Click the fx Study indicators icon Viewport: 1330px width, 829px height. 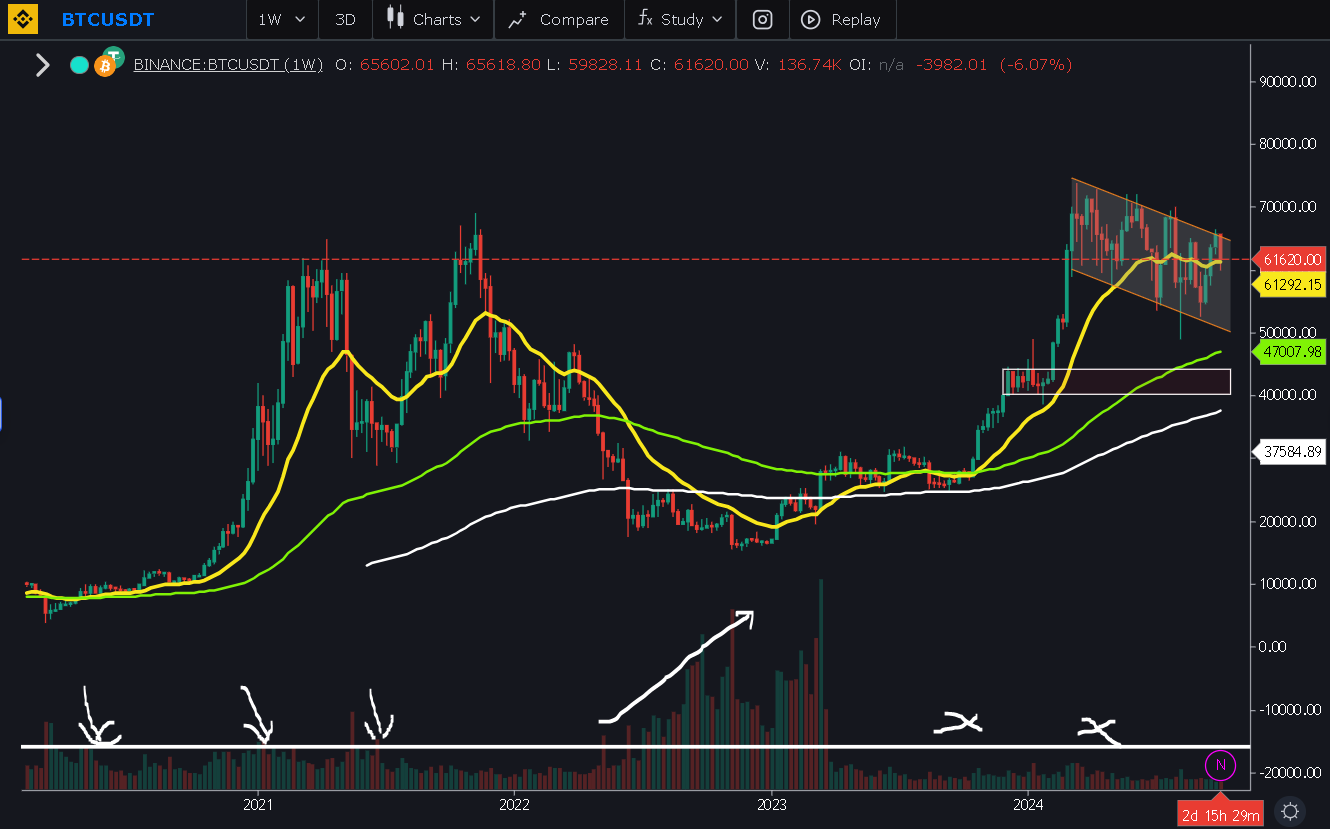click(x=647, y=19)
